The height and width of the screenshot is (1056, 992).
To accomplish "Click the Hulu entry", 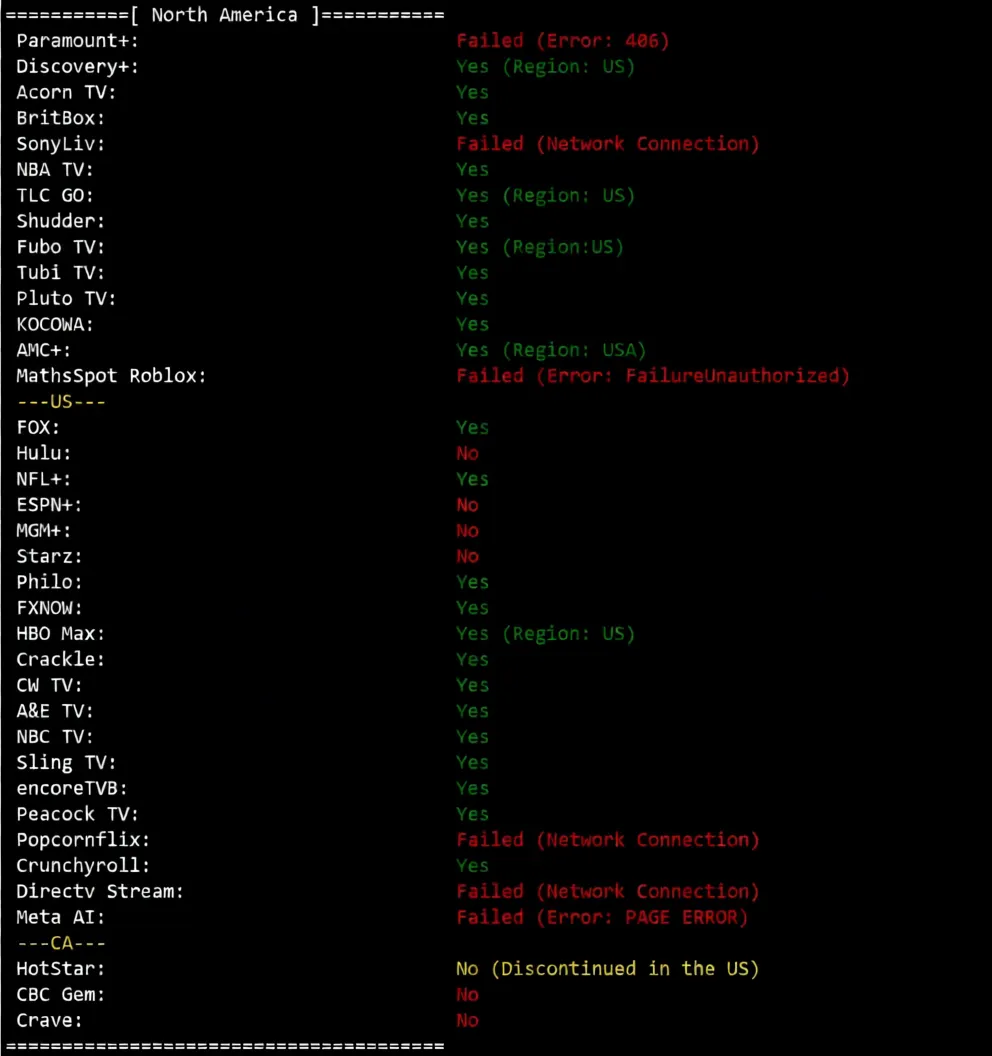I will 43,453.
